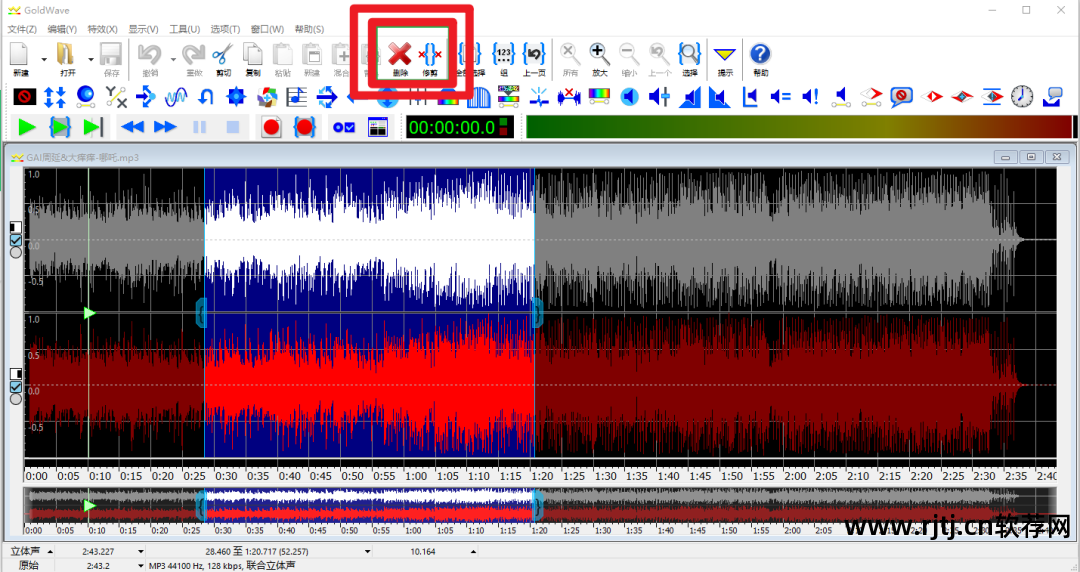Uncheck the upper (white) channel checkbox
The height and width of the screenshot is (572, 1080).
(x=16, y=240)
